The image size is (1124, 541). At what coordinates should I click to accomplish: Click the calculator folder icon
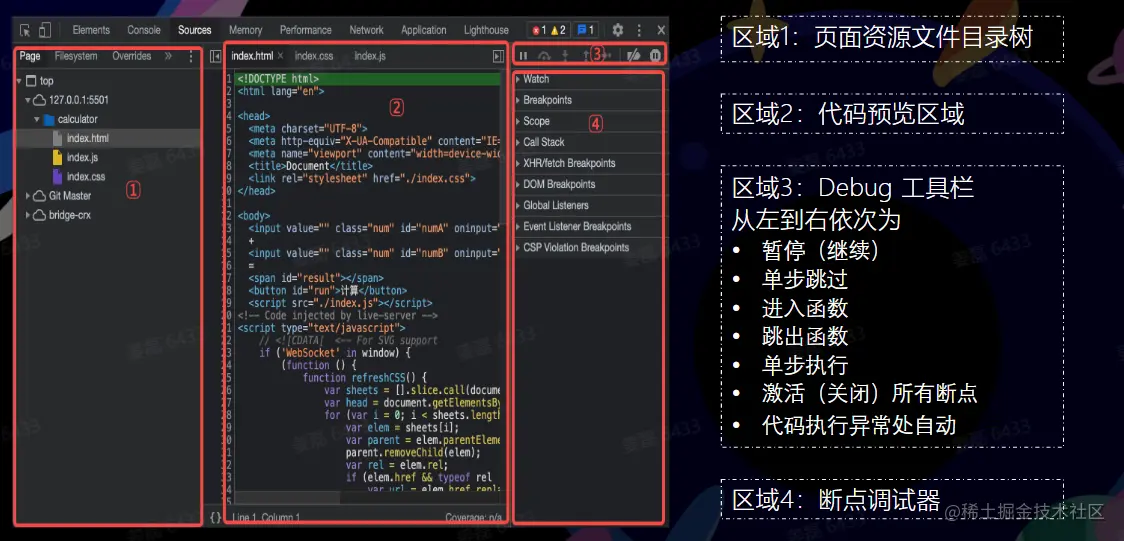pyautogui.click(x=49, y=120)
